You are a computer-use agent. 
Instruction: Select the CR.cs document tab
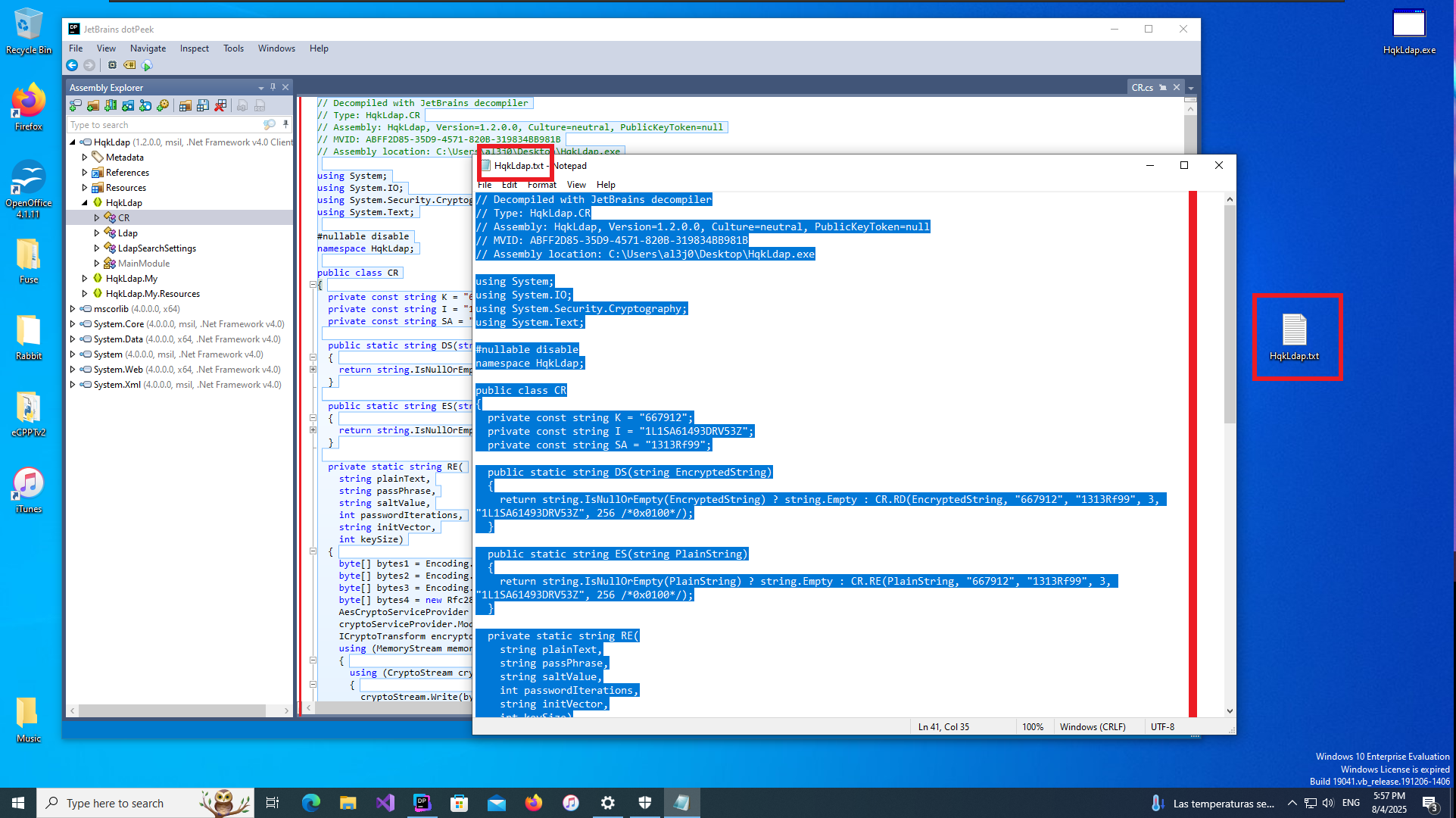point(1142,88)
